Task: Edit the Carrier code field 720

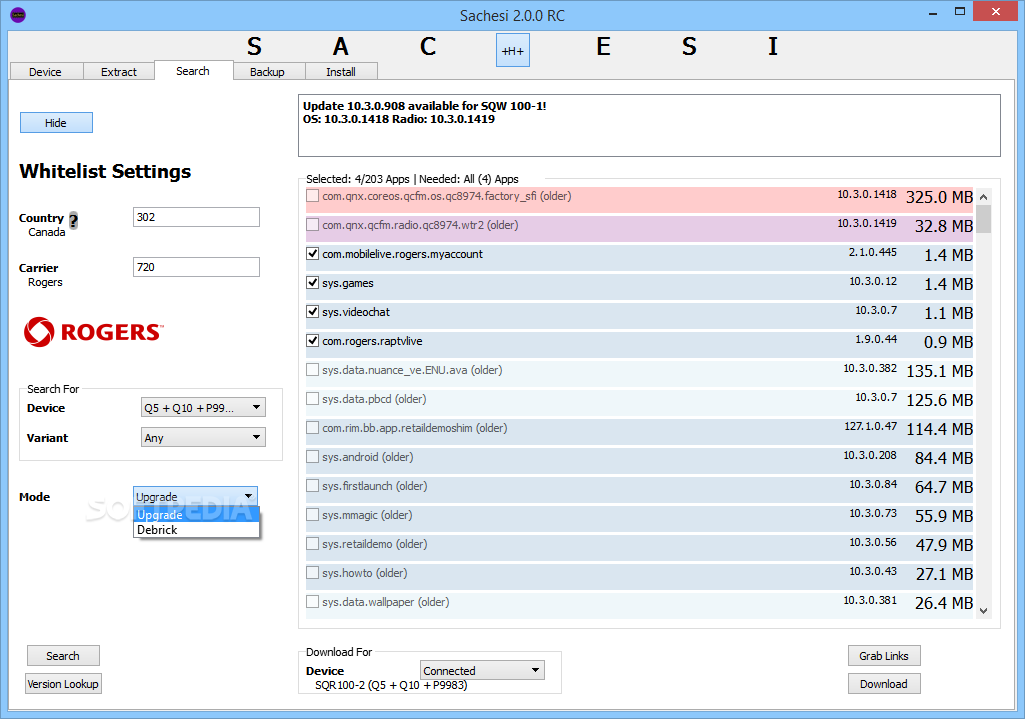Action: point(196,267)
